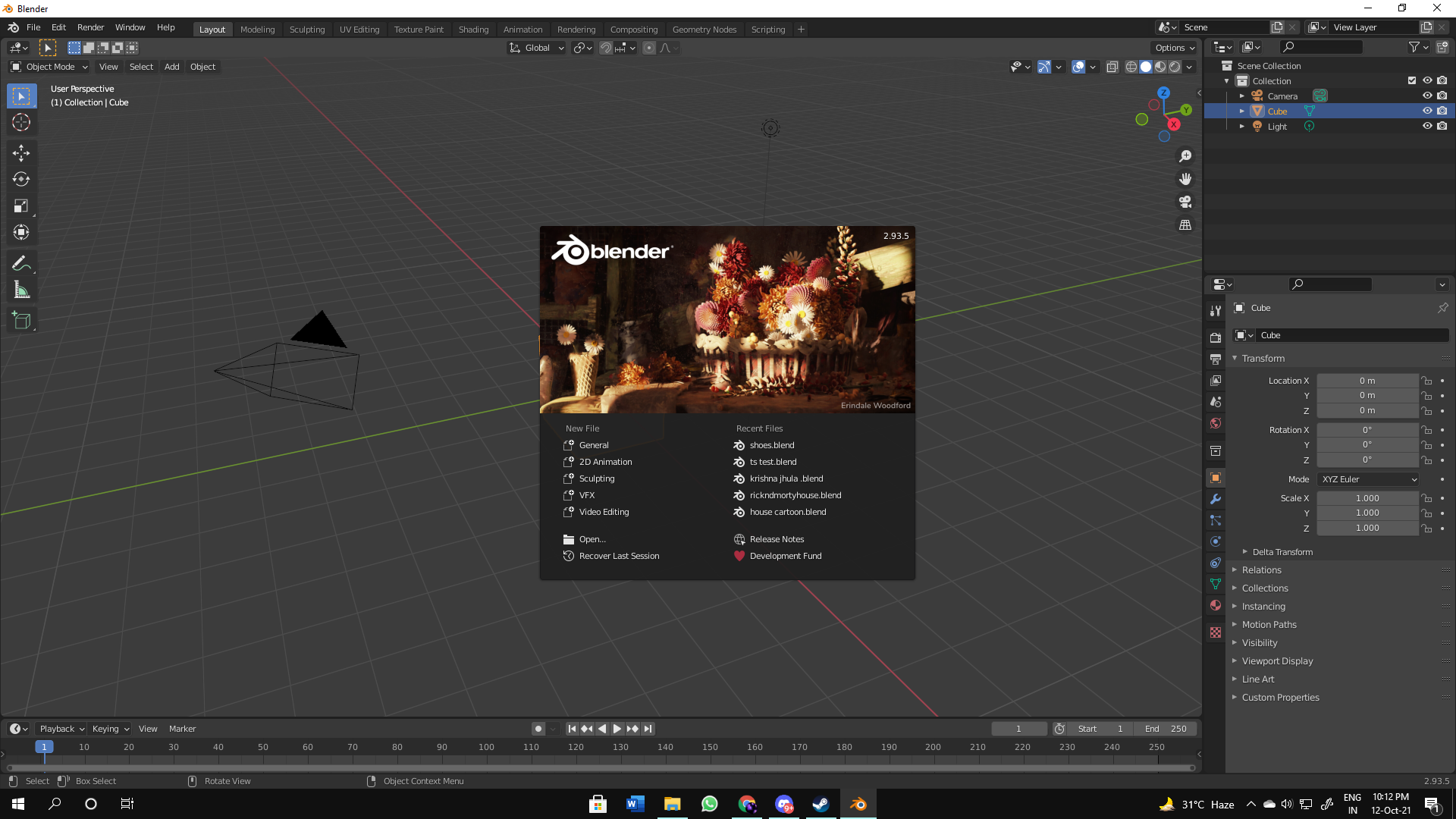Toggle camera view in viewport
This screenshot has height=819, width=1456.
(1185, 202)
